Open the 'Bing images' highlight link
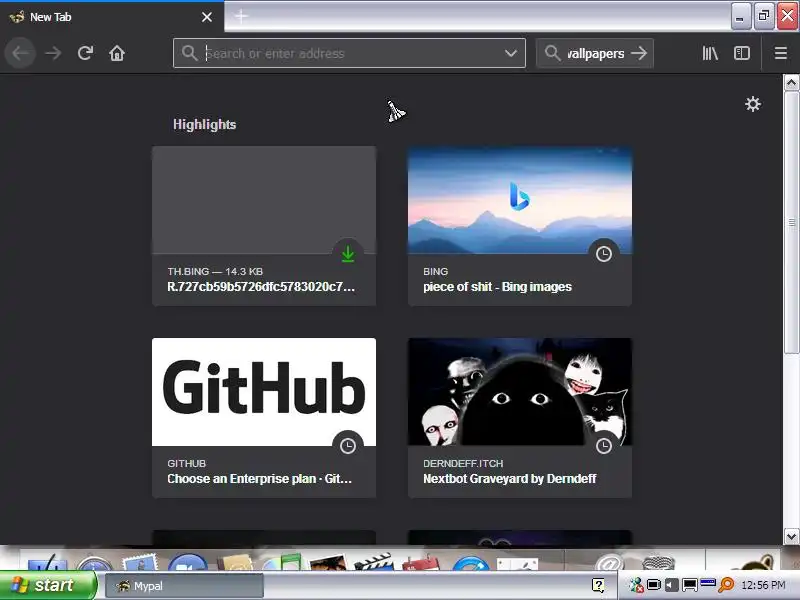The image size is (800, 600). point(497,287)
